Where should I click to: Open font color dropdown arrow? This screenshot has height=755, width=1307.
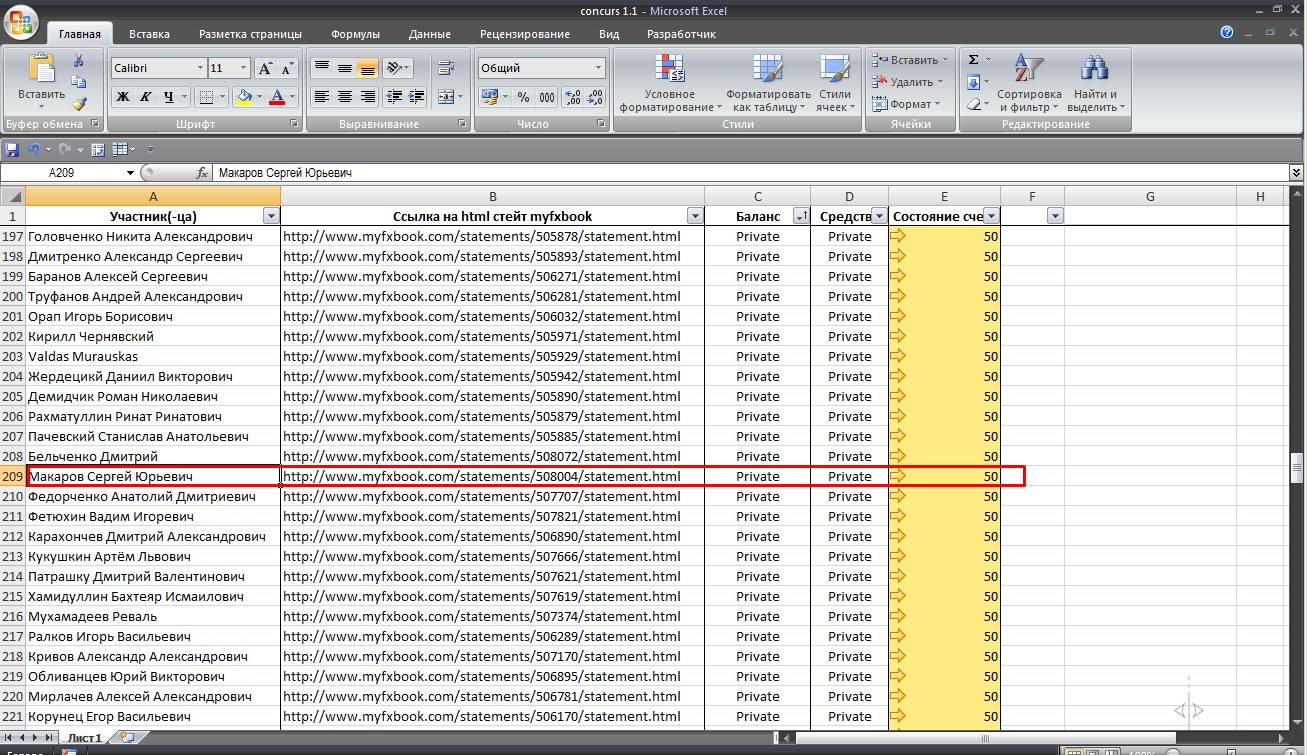point(293,97)
